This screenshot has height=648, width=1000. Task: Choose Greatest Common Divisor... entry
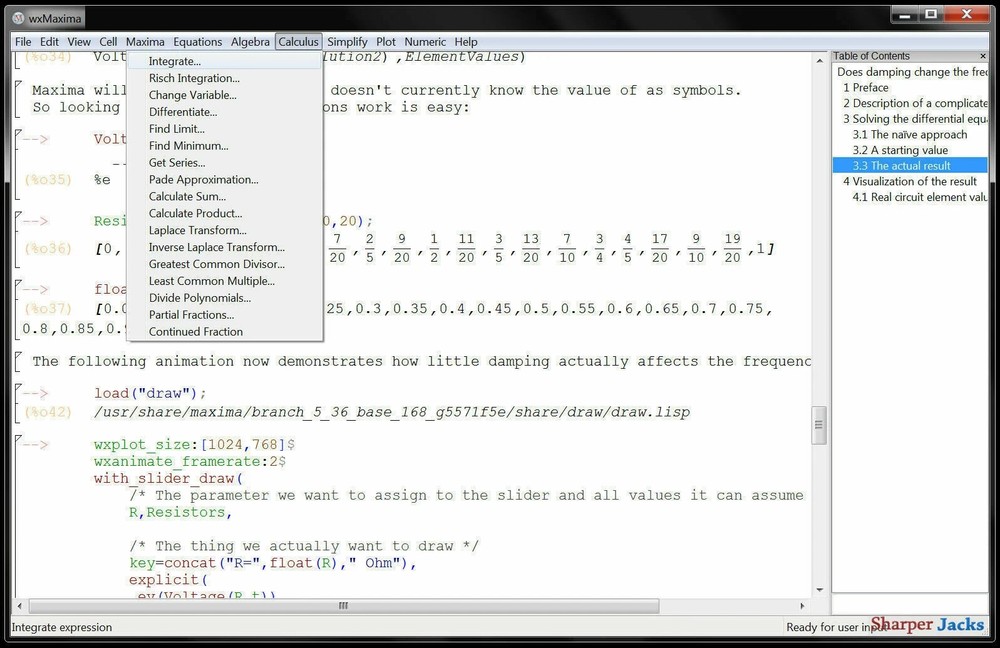point(224,264)
